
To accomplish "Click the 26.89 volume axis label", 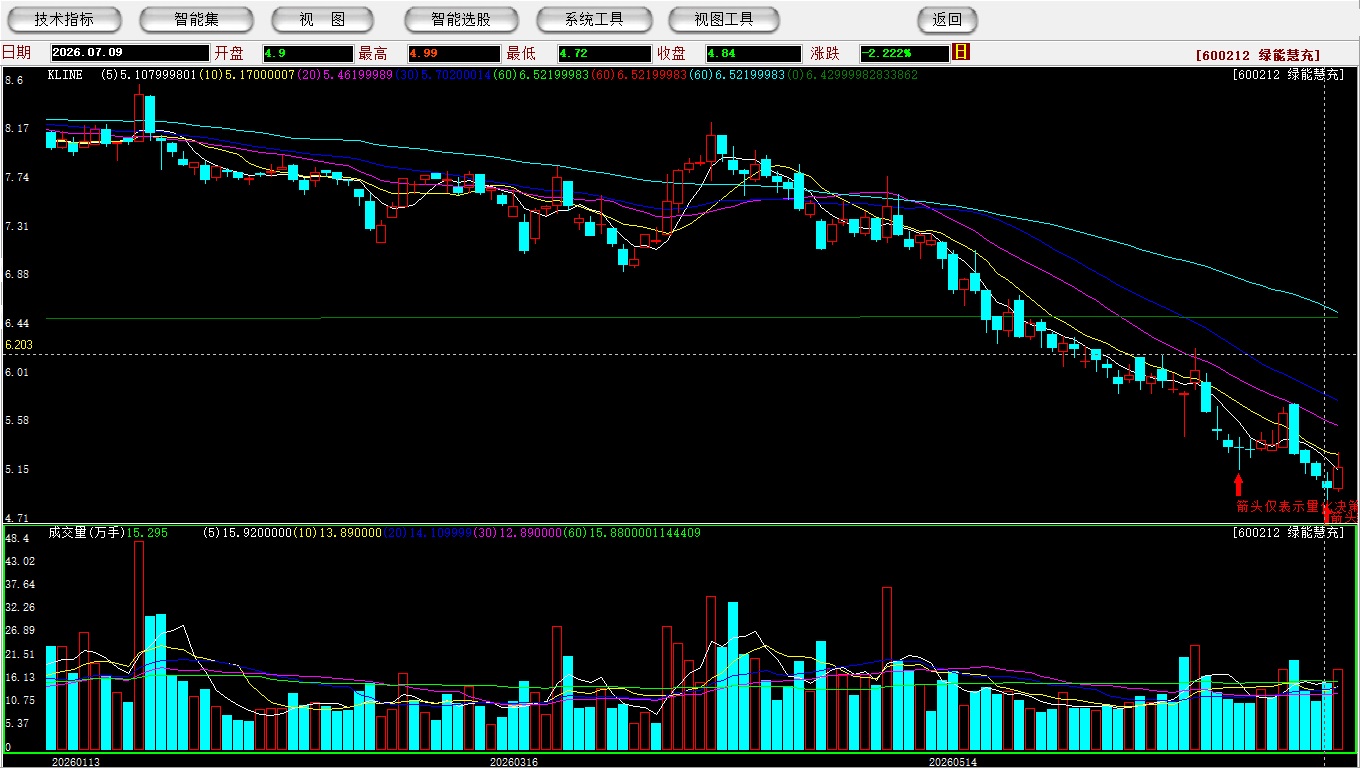I will coord(20,631).
